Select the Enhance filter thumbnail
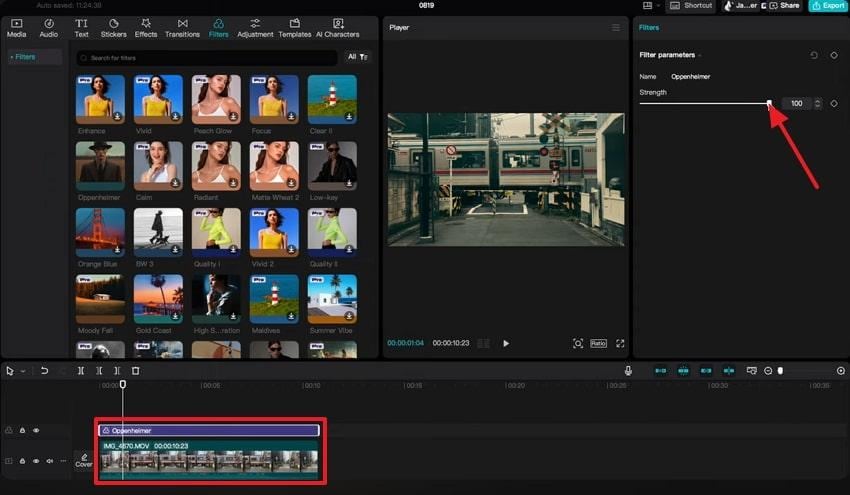Viewport: 850px width, 495px height. tap(100, 99)
